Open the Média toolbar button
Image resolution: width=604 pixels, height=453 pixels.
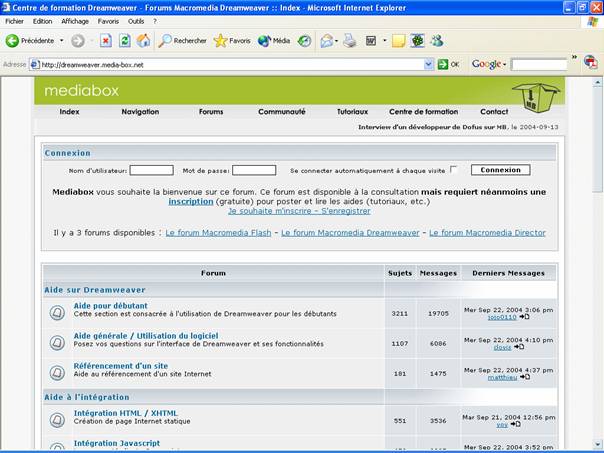(x=274, y=40)
